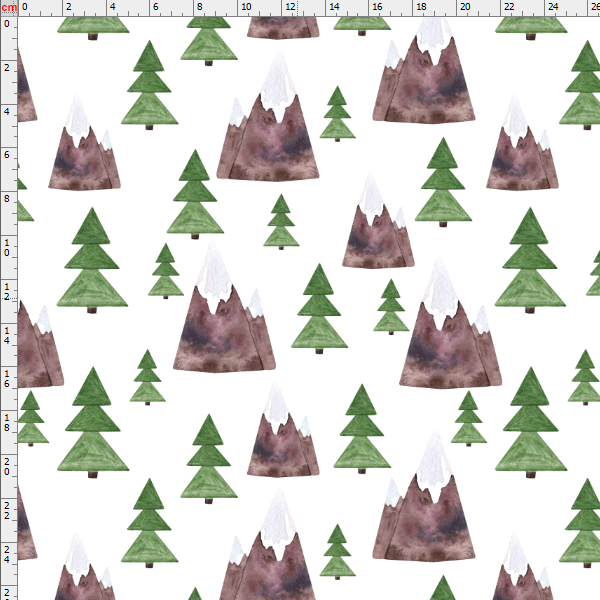Viewport: 600px width, 600px height.
Task: Click the 20 mark on the horizontal ruler
Action: click(465, 7)
